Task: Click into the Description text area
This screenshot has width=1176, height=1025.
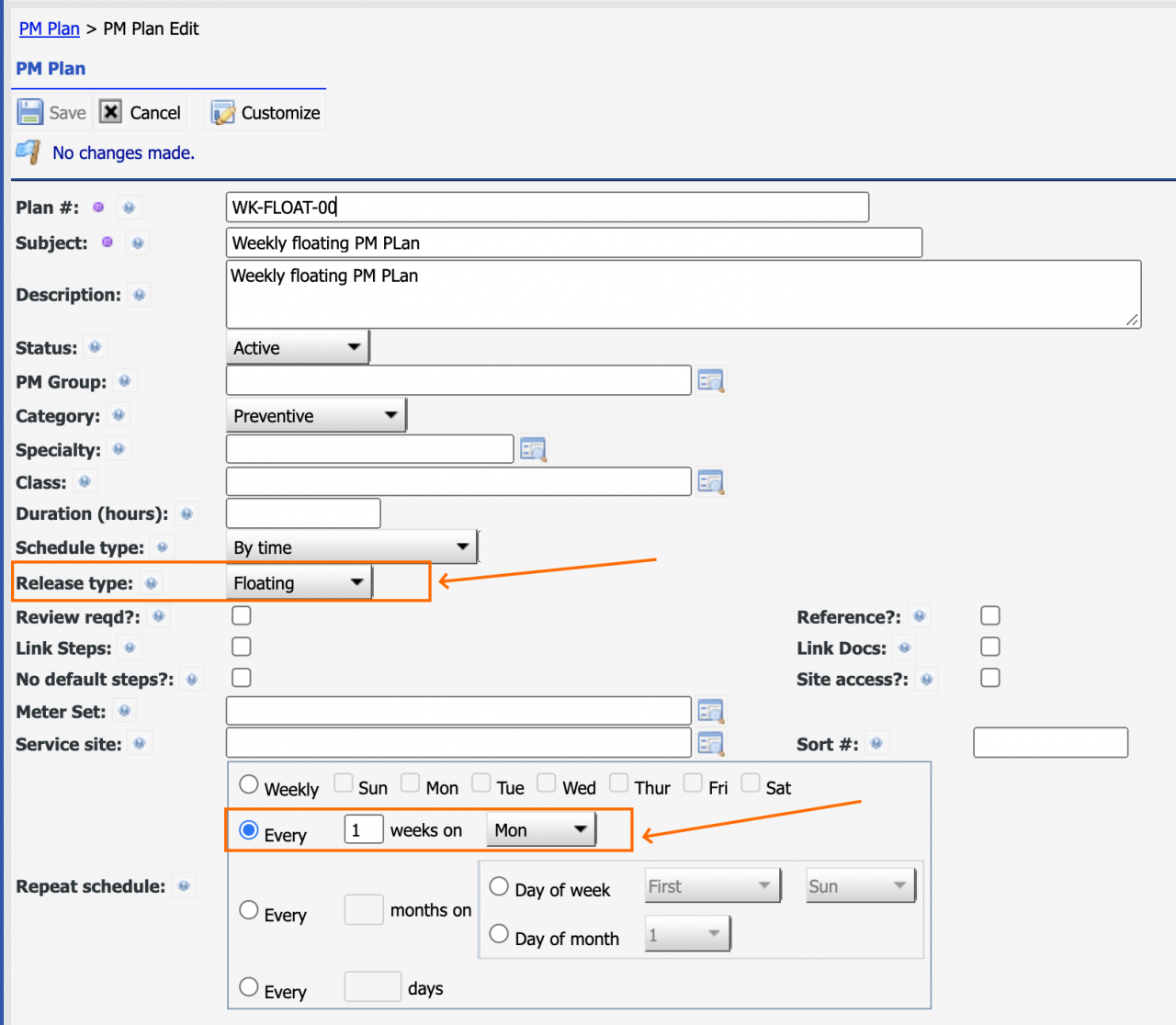Action: point(684,294)
